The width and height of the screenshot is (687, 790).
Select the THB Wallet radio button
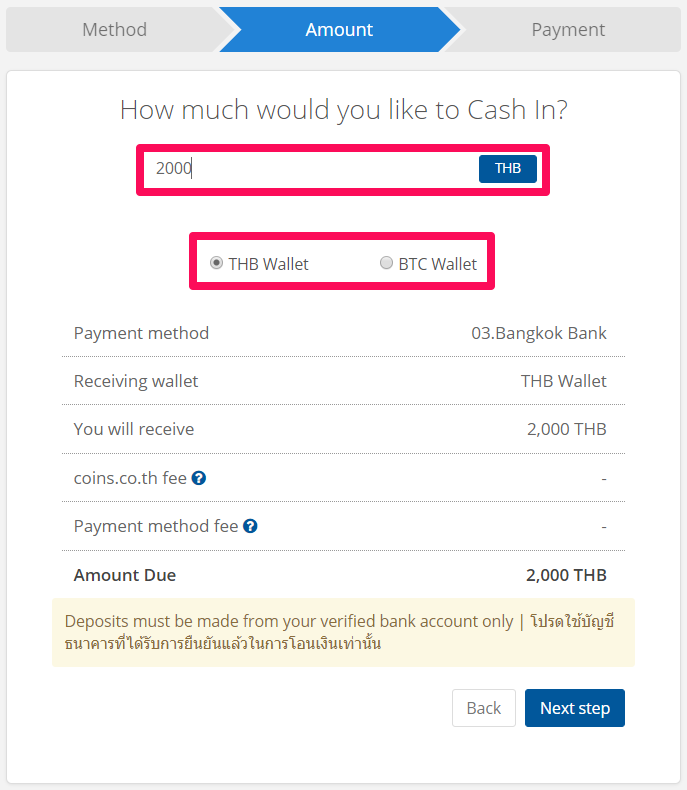216,263
